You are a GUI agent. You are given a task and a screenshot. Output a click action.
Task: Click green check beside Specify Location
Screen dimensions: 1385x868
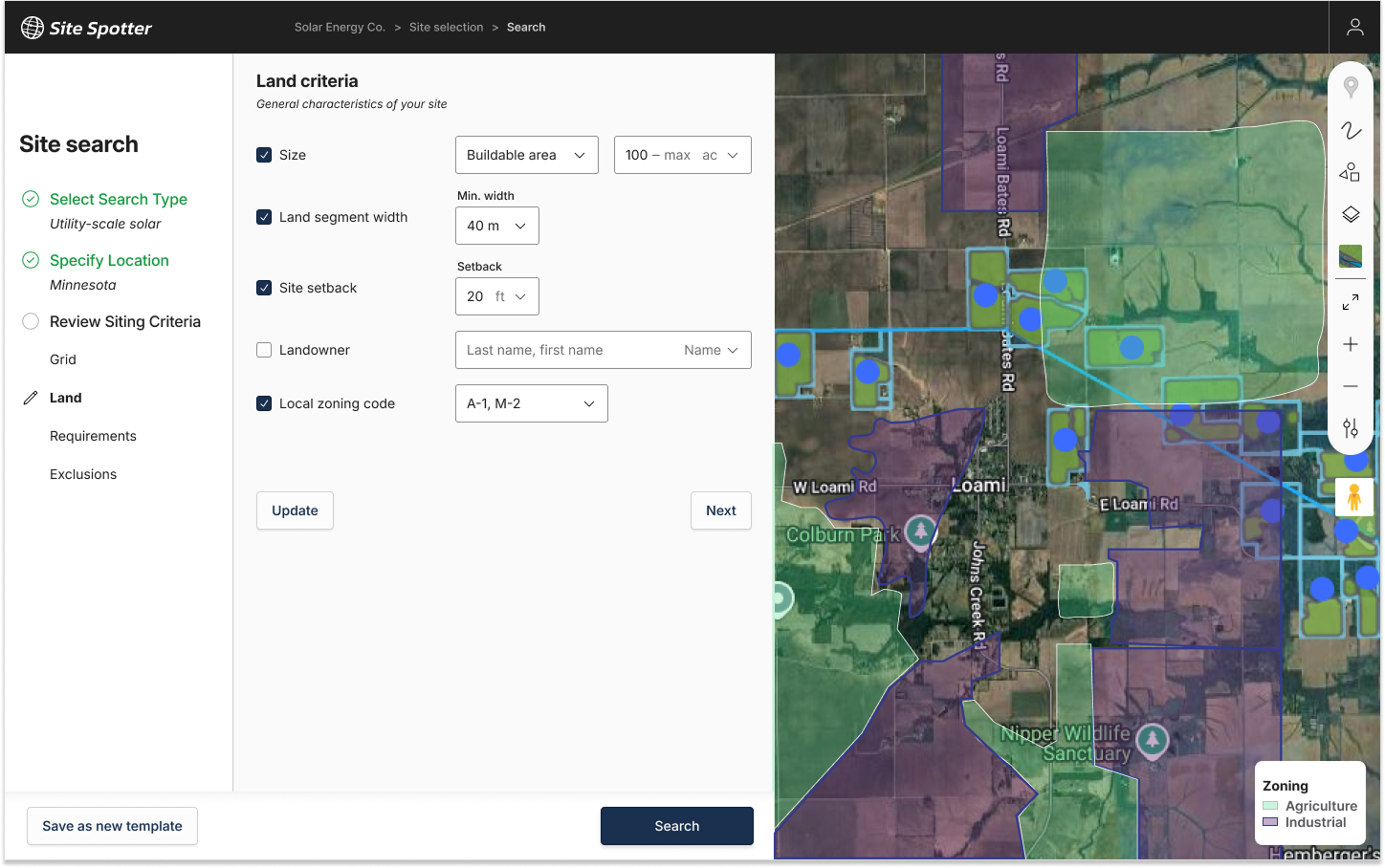click(31, 260)
